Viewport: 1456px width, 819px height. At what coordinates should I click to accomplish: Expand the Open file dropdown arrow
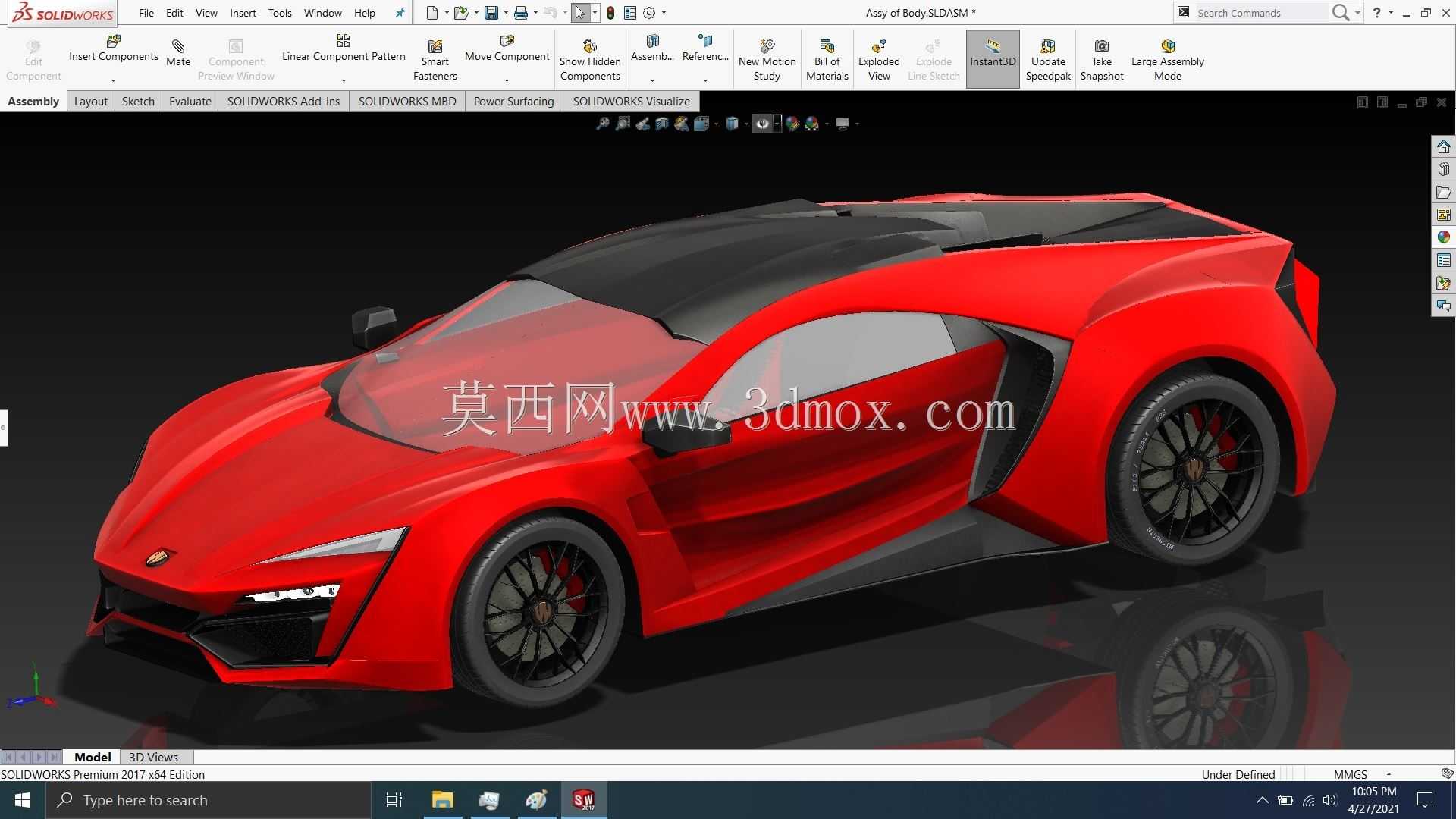coord(476,13)
